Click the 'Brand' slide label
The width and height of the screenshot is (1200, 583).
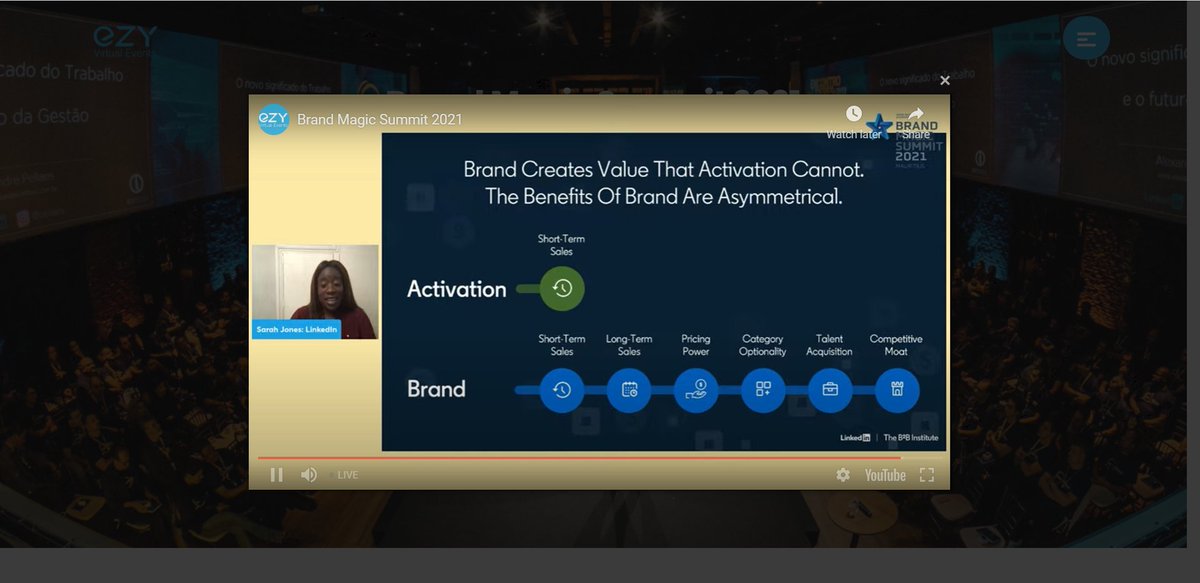tap(436, 389)
